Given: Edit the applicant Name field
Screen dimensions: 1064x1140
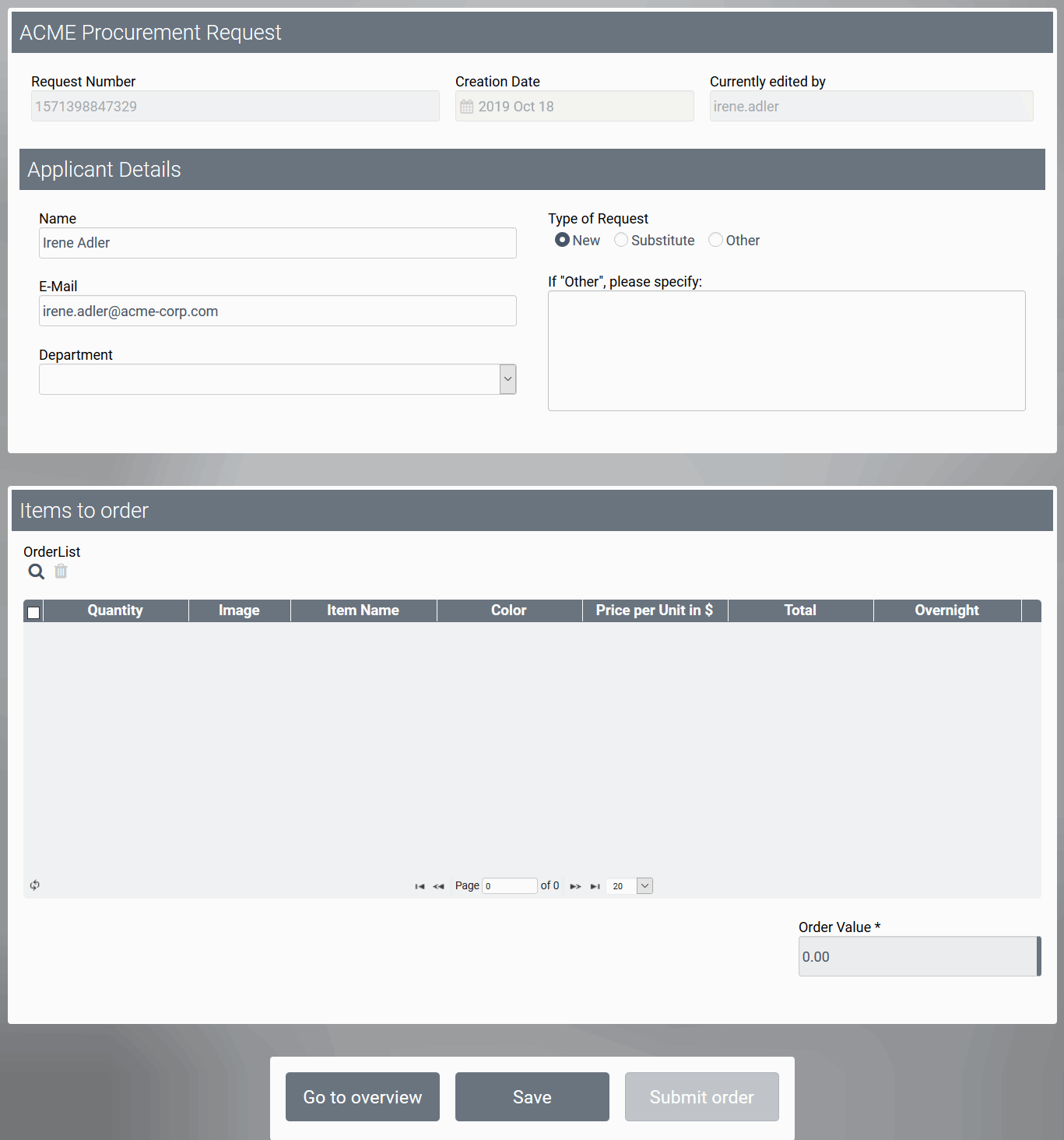Looking at the screenshot, I should pos(278,243).
